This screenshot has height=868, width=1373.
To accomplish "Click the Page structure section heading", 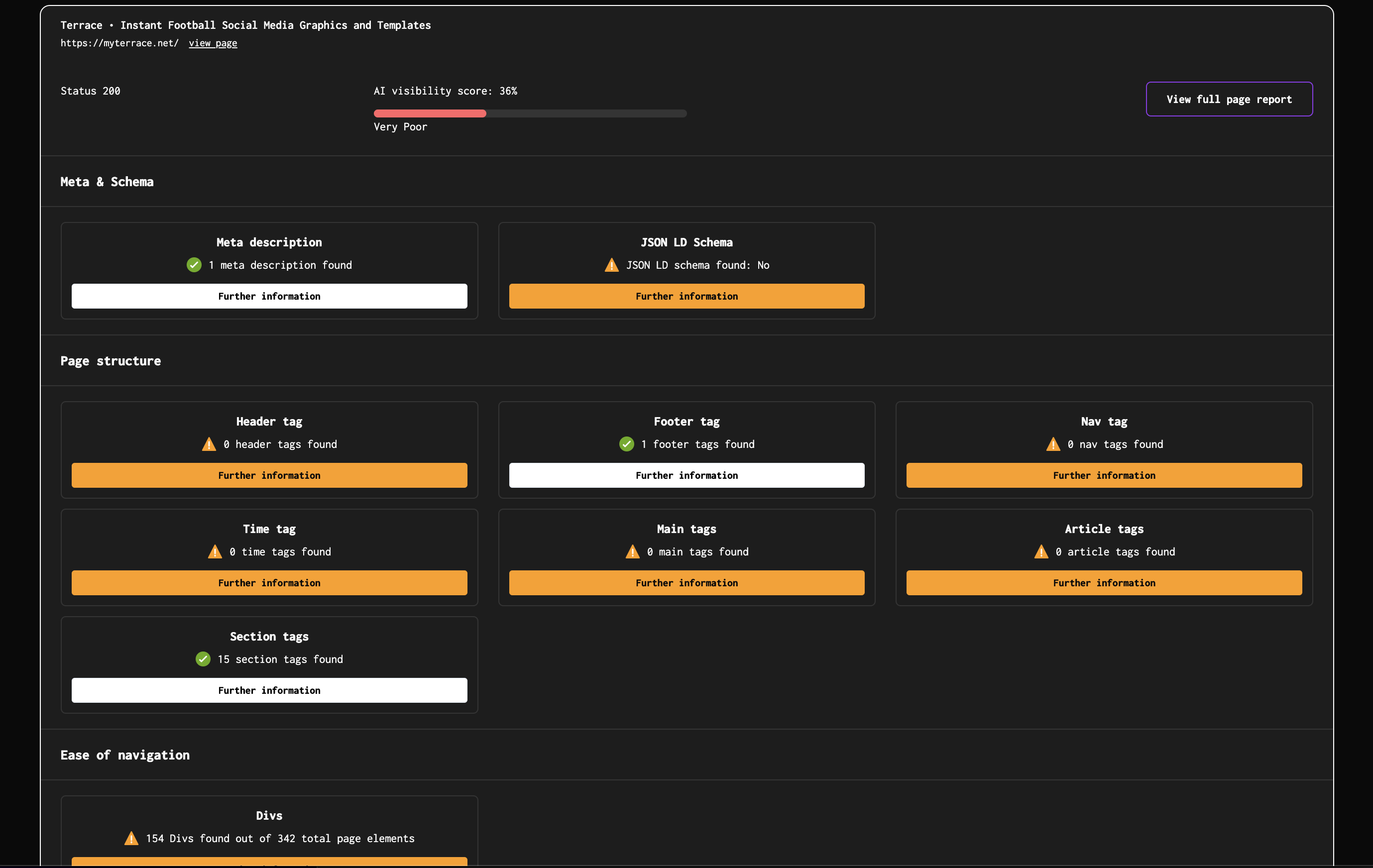I will click(111, 361).
